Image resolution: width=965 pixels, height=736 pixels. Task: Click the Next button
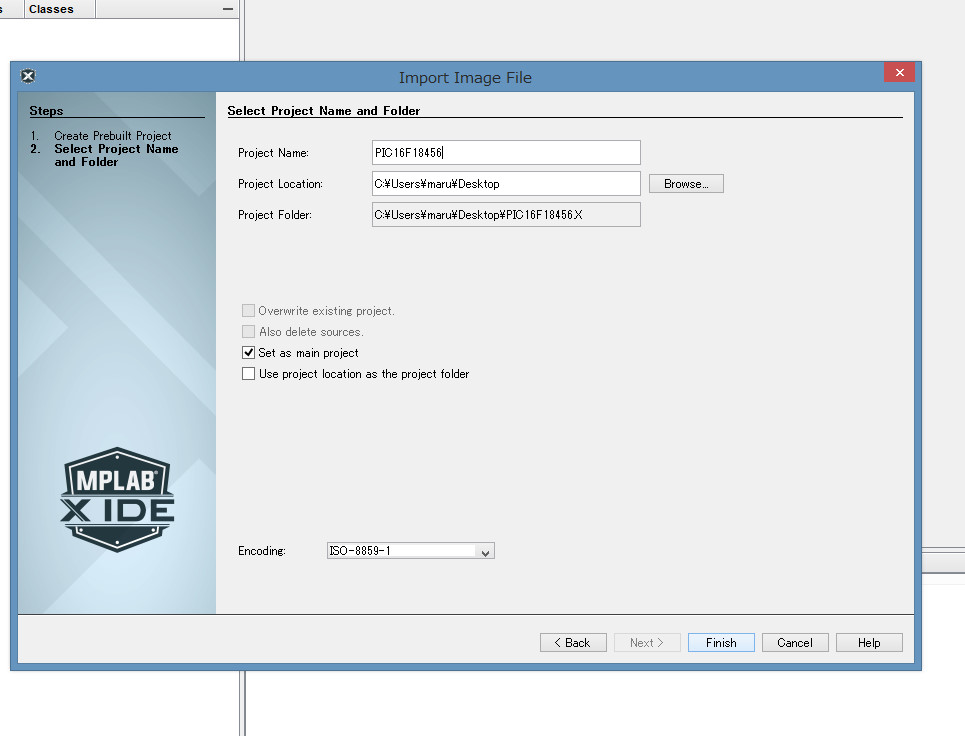point(647,642)
